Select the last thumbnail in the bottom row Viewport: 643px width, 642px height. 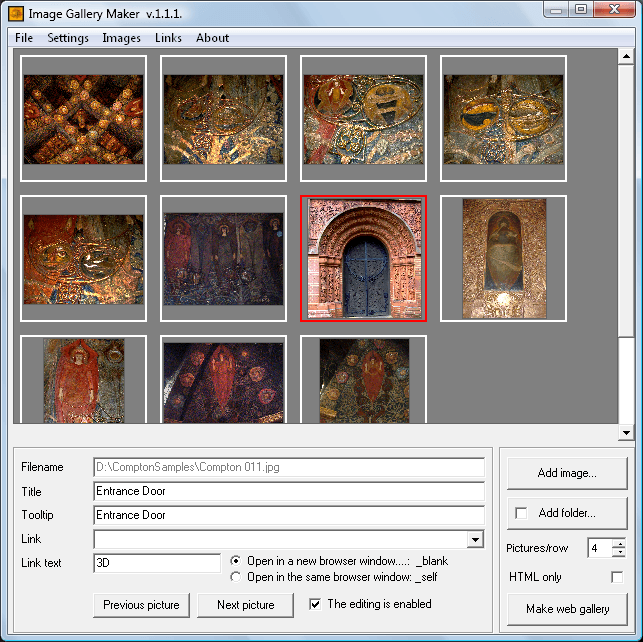click(x=363, y=379)
